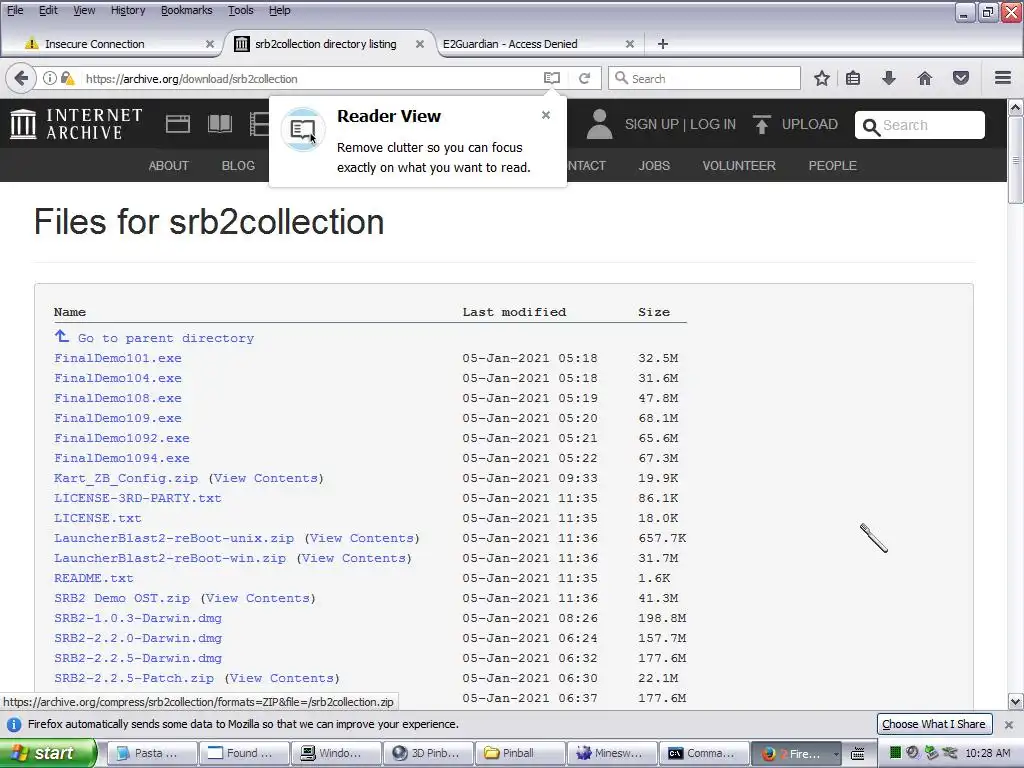Dismiss the Firefox data notification bar

coord(1009,724)
